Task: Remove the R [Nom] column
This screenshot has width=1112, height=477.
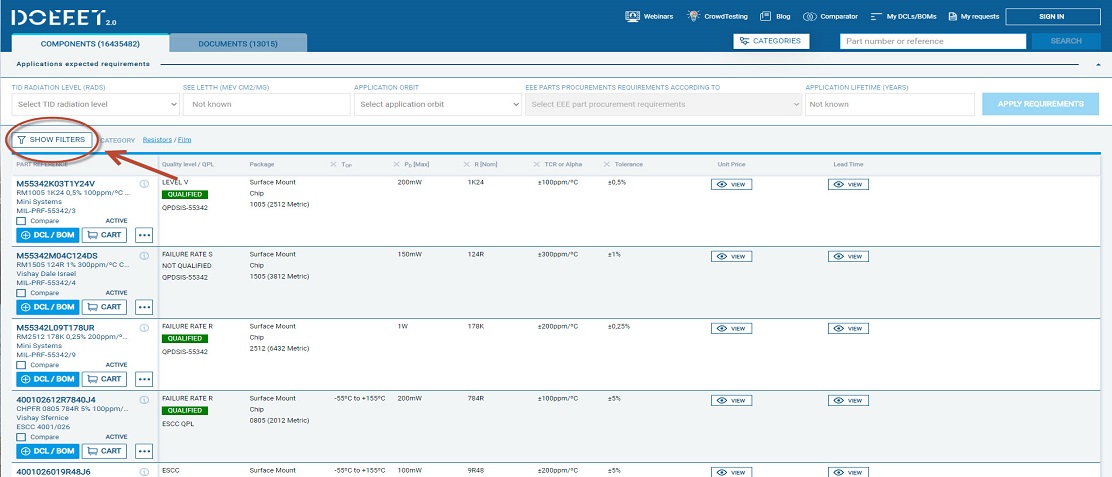Action: [467, 164]
